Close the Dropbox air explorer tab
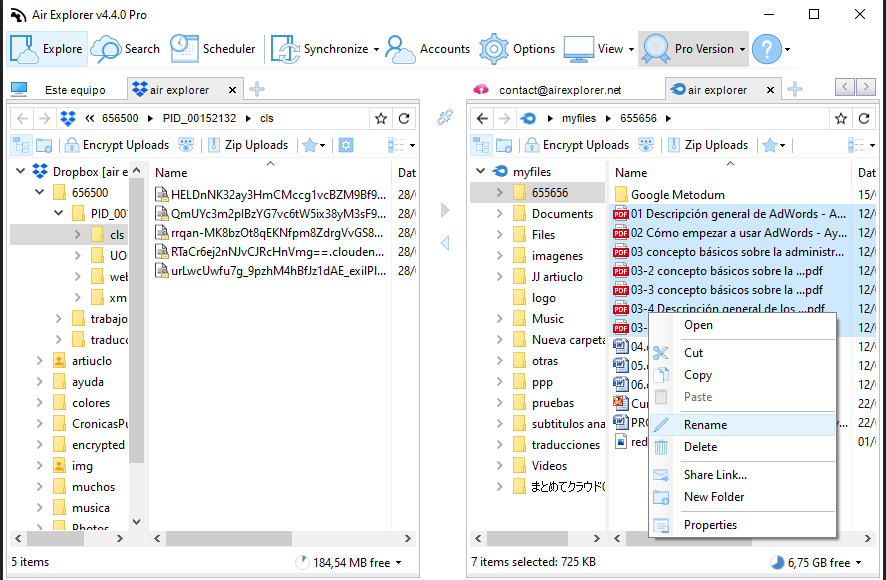The height and width of the screenshot is (580, 886). tap(232, 90)
